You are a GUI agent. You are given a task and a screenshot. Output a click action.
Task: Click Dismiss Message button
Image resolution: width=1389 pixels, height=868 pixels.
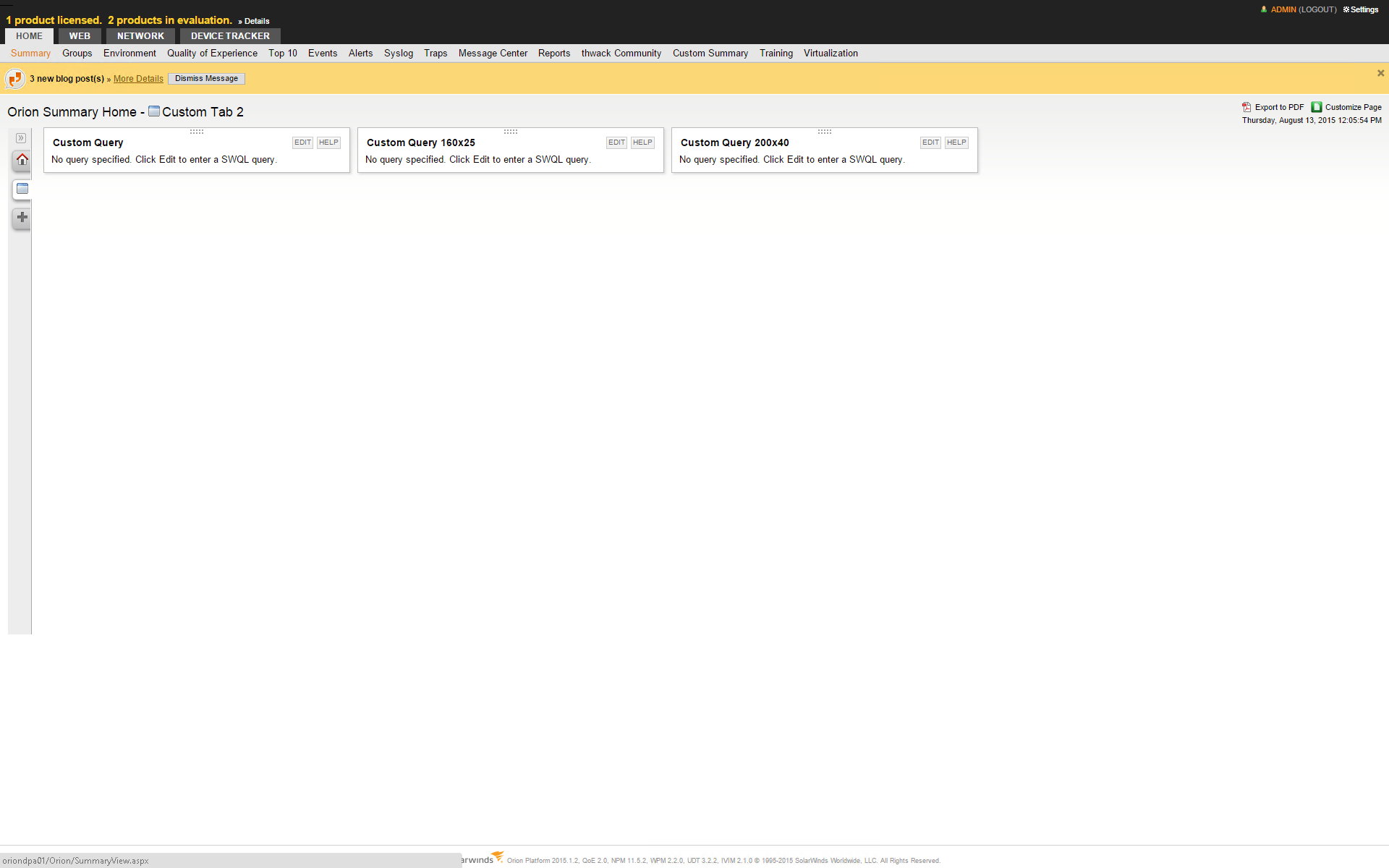tap(206, 79)
